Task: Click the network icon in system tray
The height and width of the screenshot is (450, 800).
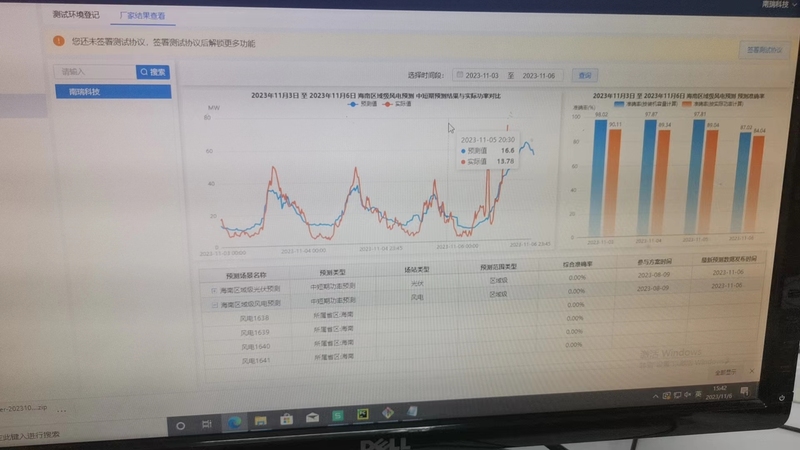Action: (x=678, y=395)
